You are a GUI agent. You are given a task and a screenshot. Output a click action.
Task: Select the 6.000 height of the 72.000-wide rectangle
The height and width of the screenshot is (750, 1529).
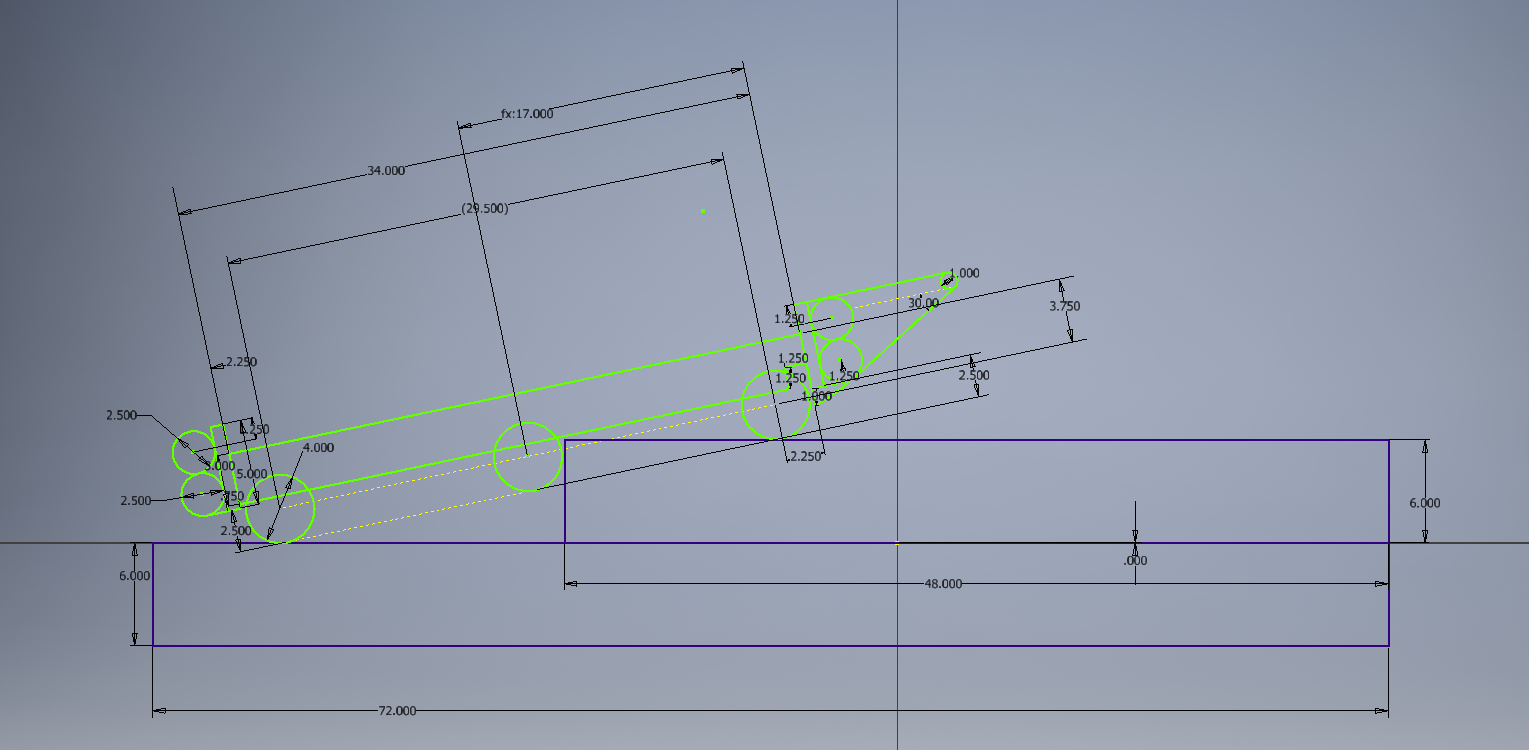tap(134, 576)
